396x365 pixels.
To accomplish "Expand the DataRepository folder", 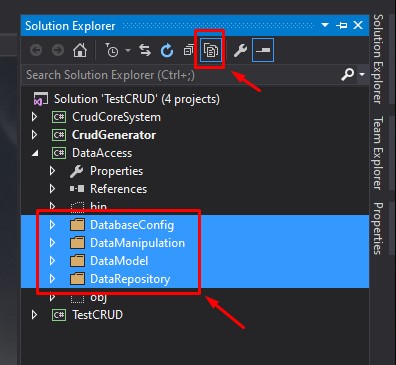I will 52,279.
